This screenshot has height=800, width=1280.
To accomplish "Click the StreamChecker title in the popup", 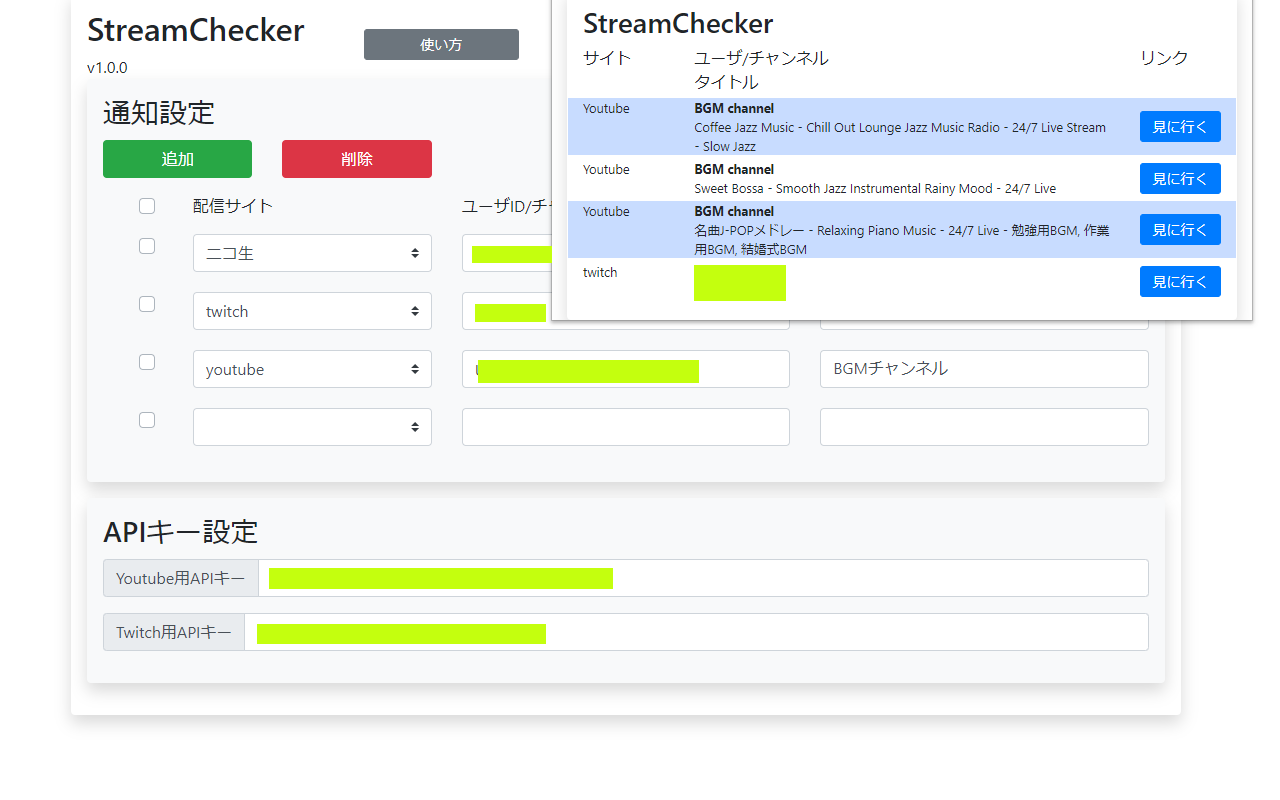I will [x=678, y=23].
